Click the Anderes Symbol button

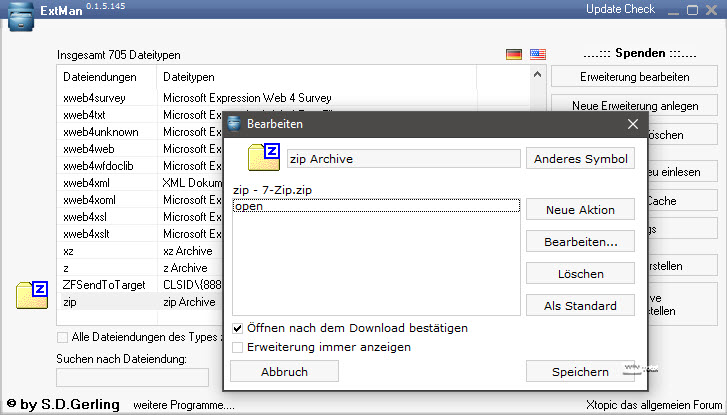pos(580,159)
